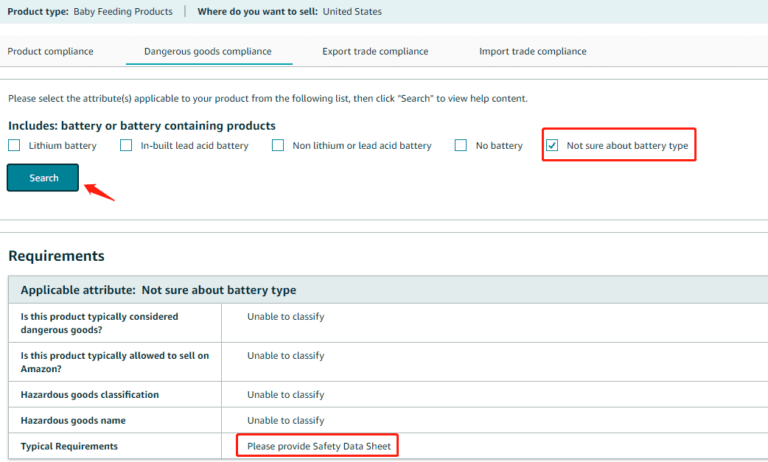Enable the In-built lead acid battery option
The width and height of the screenshot is (768, 462).
coord(126,146)
